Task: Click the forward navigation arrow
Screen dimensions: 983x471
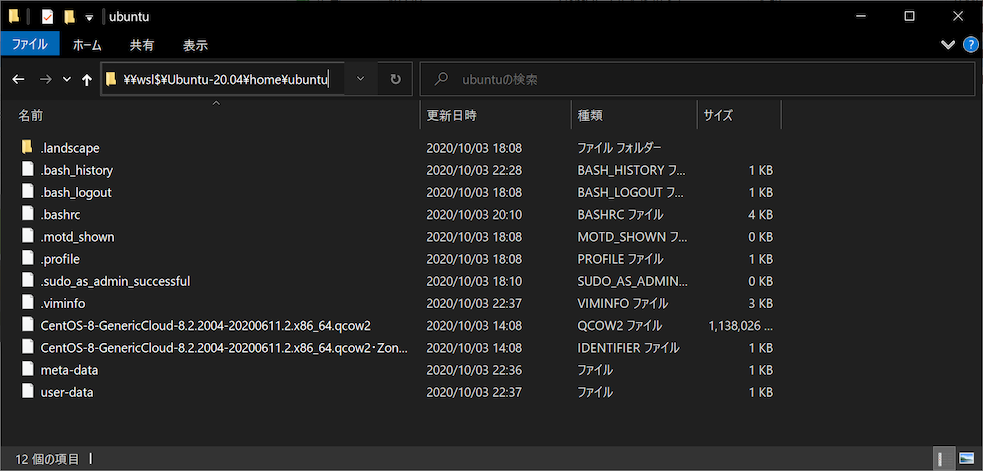Action: point(45,79)
